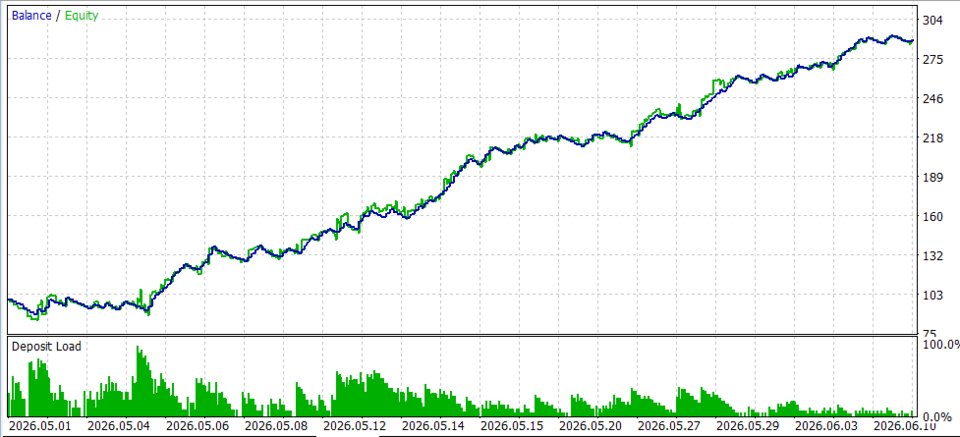Click the 2026.05.04 date label
Image resolution: width=960 pixels, height=437 pixels.
coord(119,425)
